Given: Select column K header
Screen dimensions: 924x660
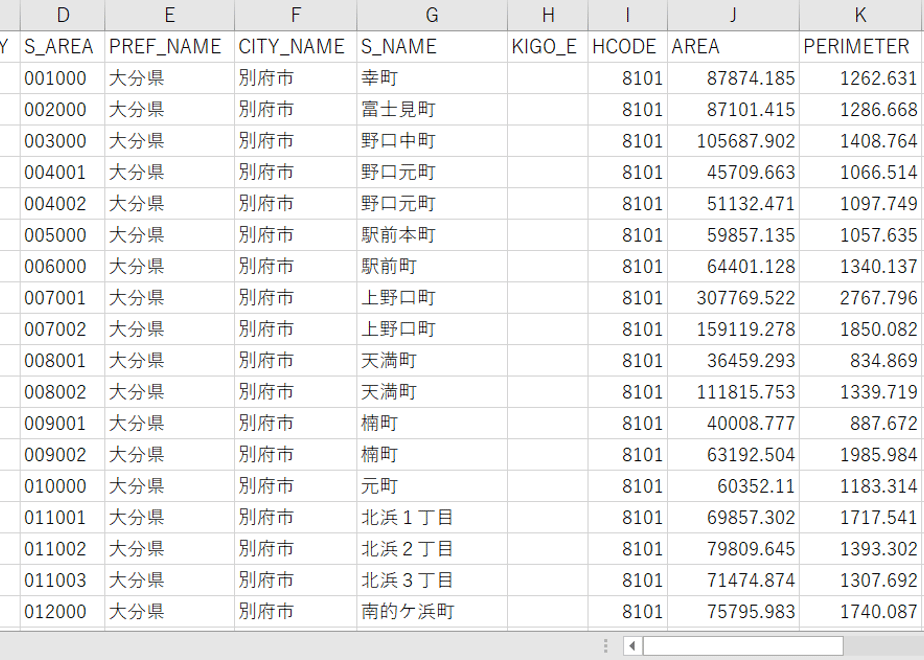Looking at the screenshot, I should (x=860, y=15).
